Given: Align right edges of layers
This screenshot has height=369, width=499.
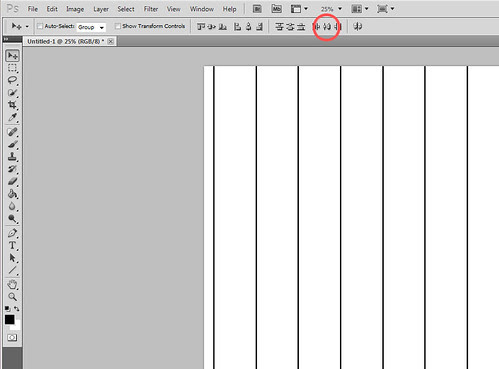Looking at the screenshot, I should [x=259, y=26].
